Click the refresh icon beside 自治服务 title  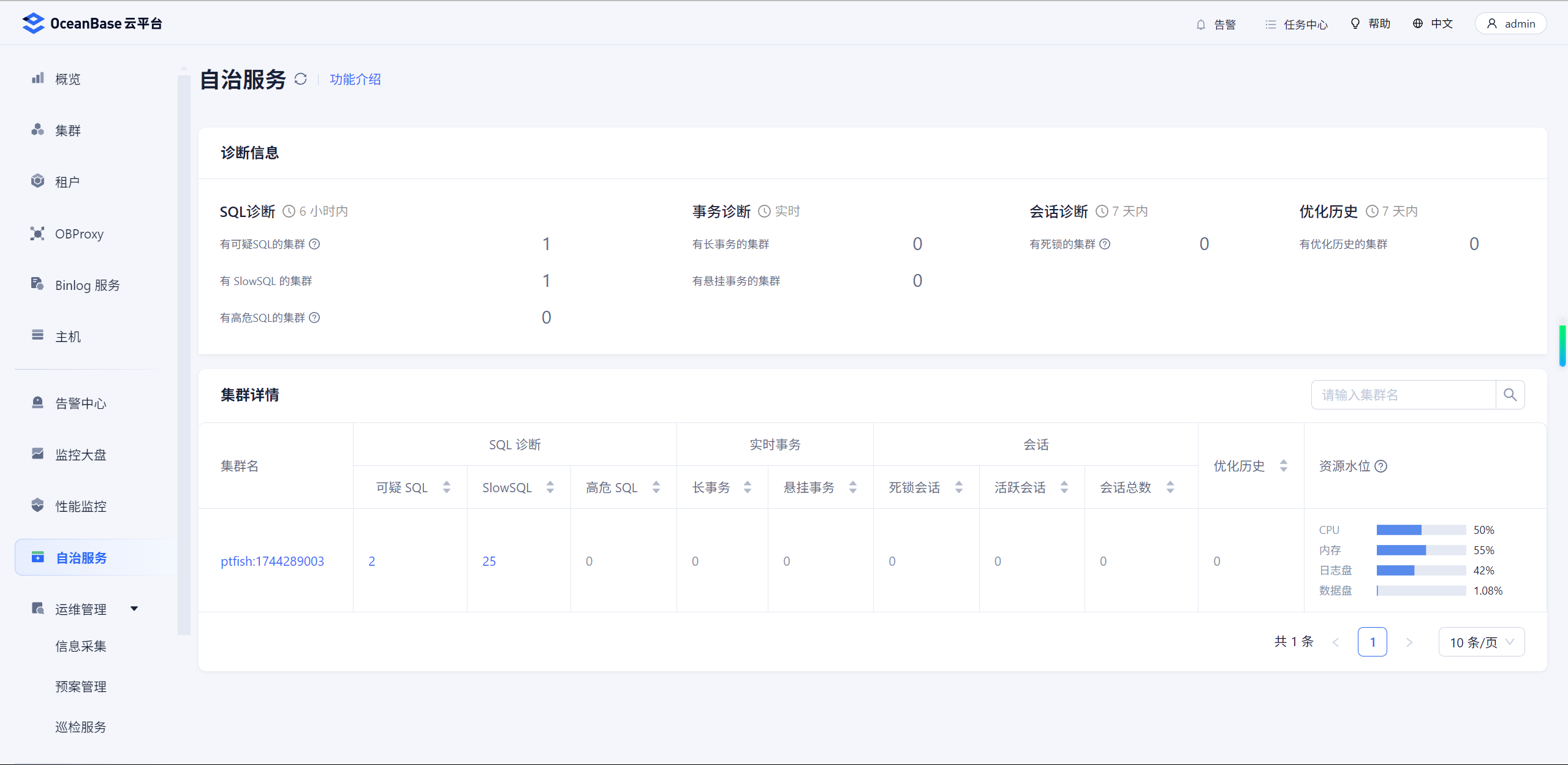click(300, 79)
